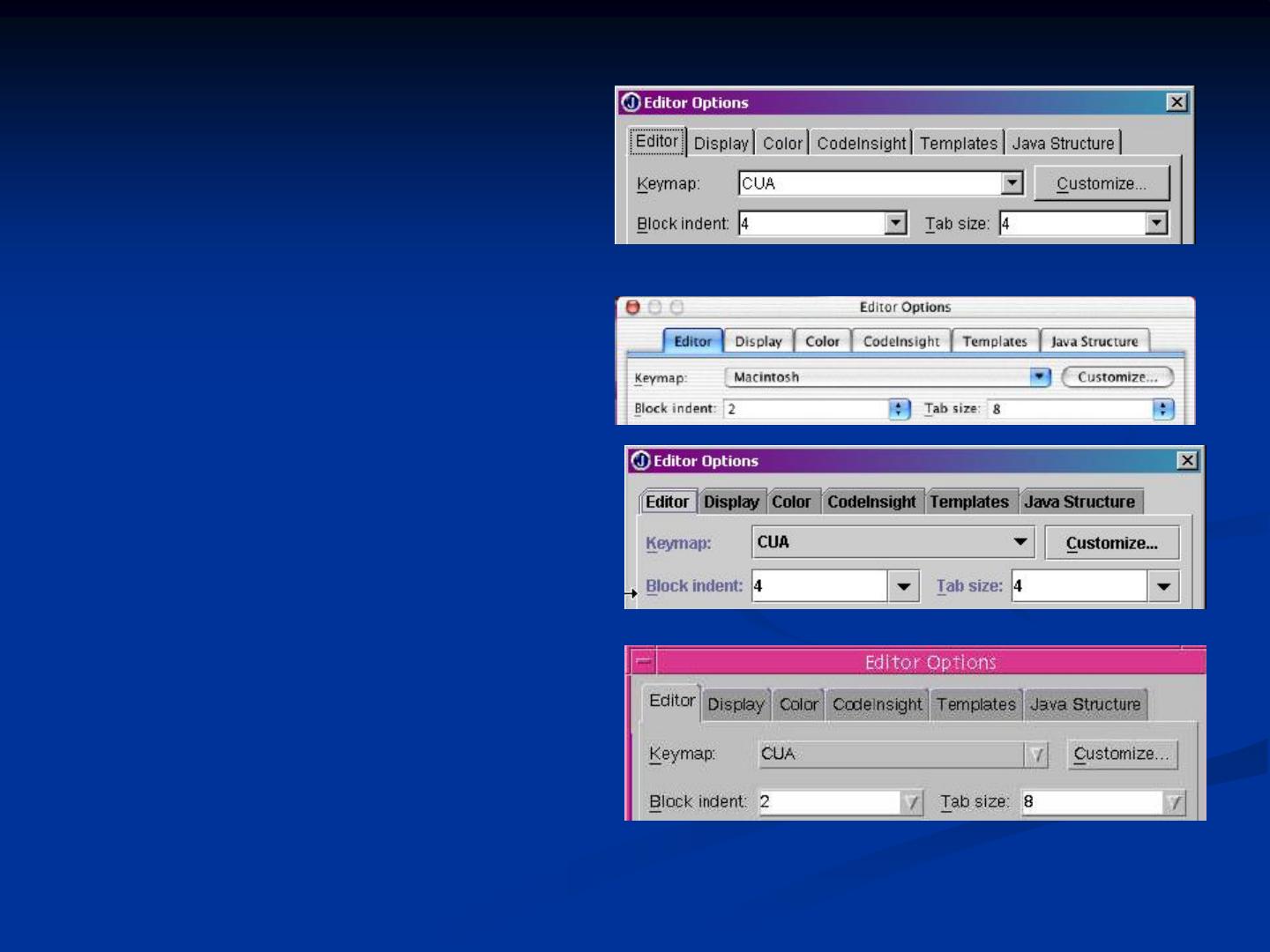Switch to bold Display tab in the Metal-style dialog

point(731,502)
